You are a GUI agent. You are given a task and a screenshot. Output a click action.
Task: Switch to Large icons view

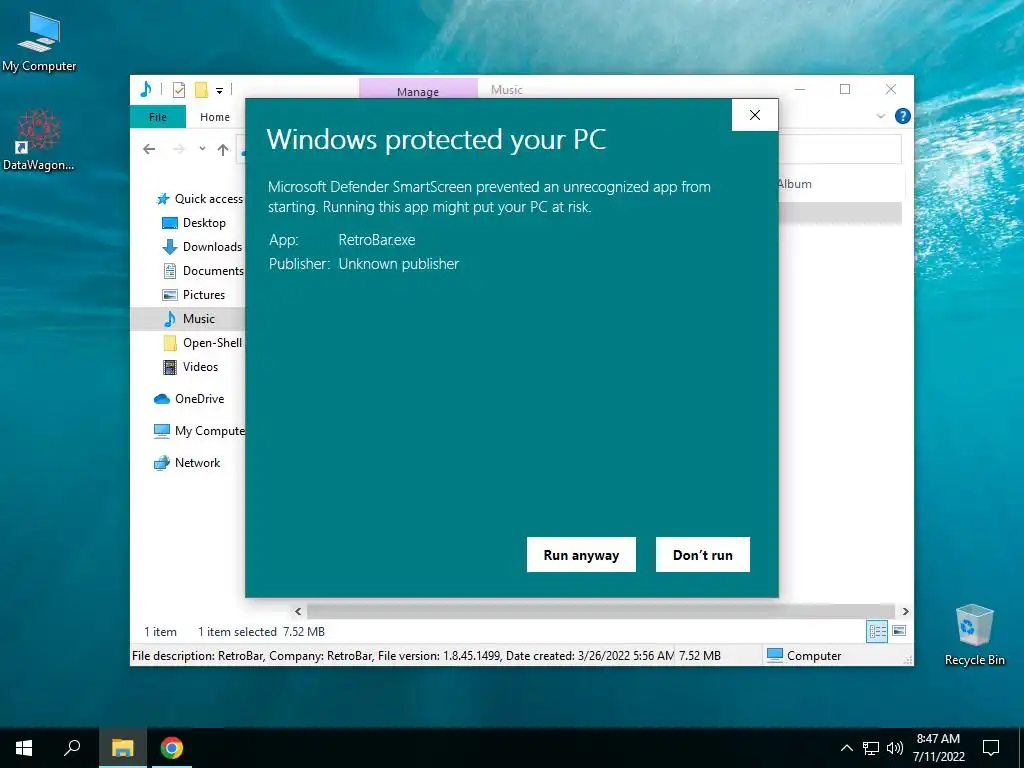[899, 631]
